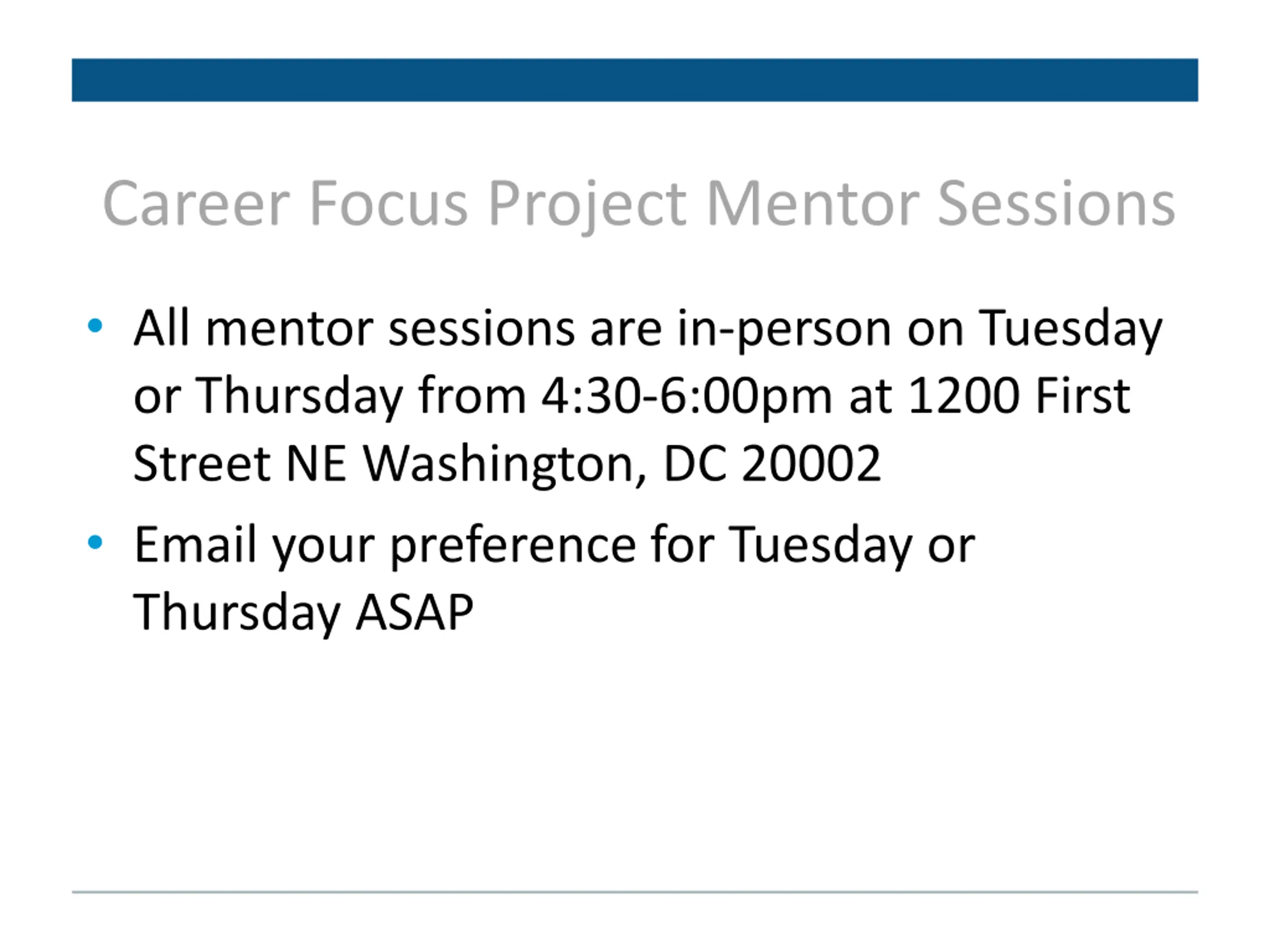
Task: Select the dark blue header bar
Action: (635, 80)
